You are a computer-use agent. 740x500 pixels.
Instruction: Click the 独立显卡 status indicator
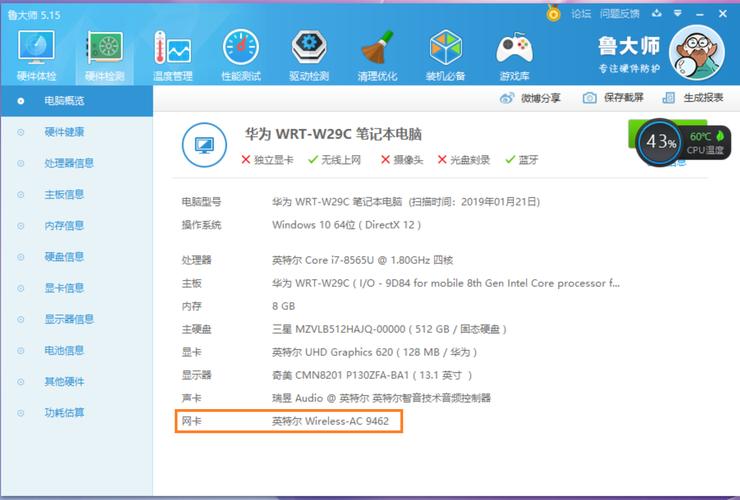pos(267,160)
